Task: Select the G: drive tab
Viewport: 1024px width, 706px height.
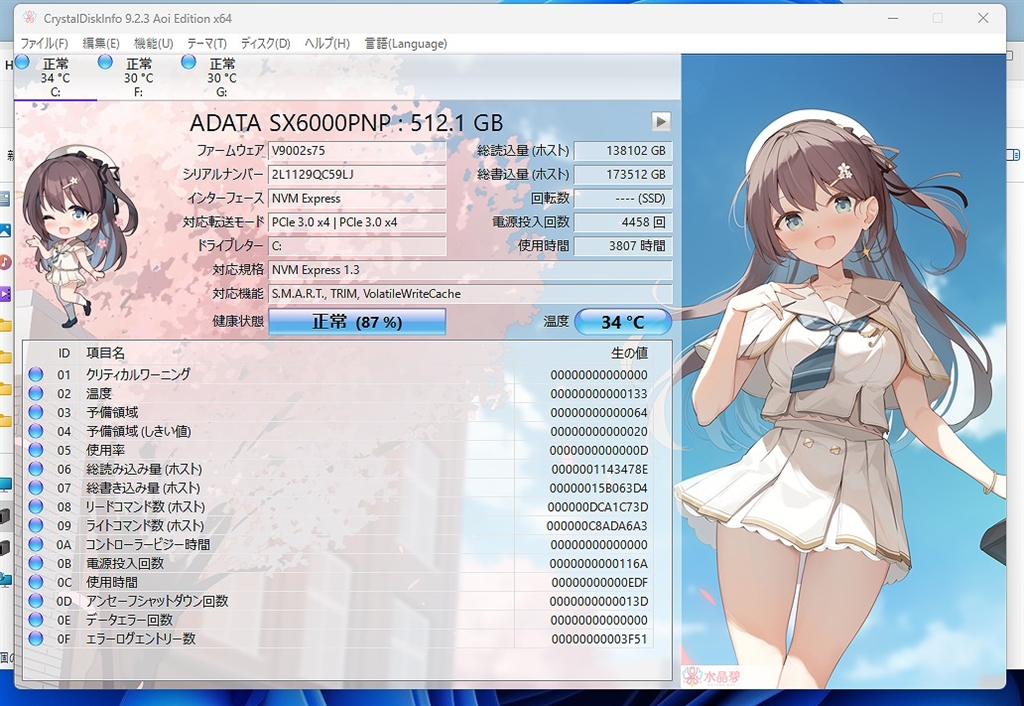Action: (222, 77)
